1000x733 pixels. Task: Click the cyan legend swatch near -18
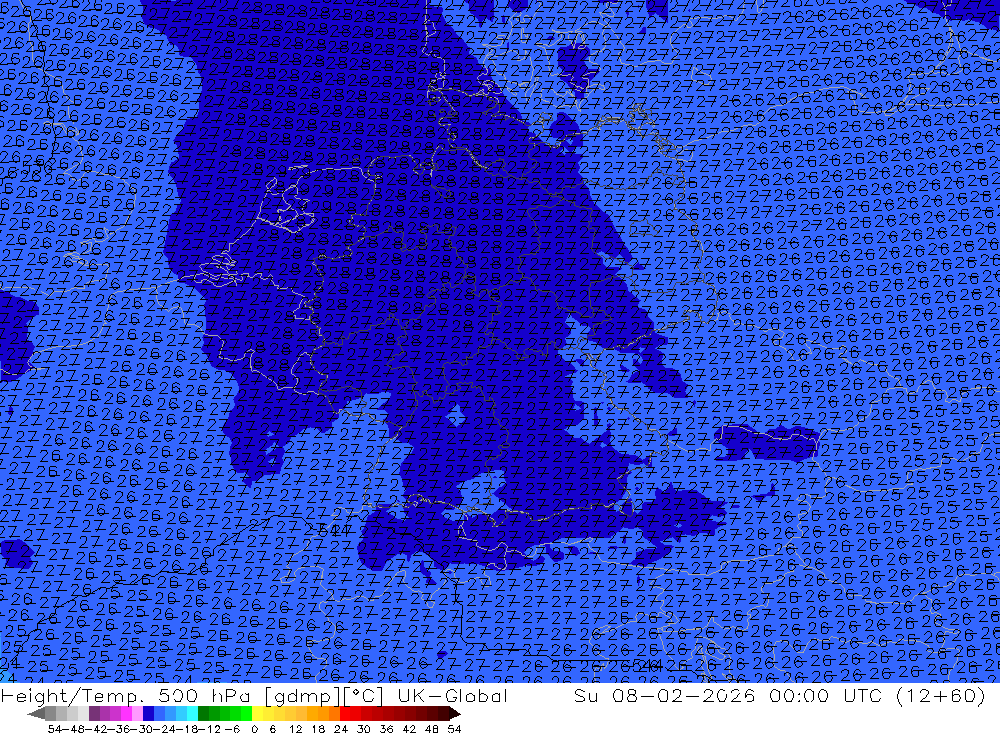pyautogui.click(x=192, y=714)
